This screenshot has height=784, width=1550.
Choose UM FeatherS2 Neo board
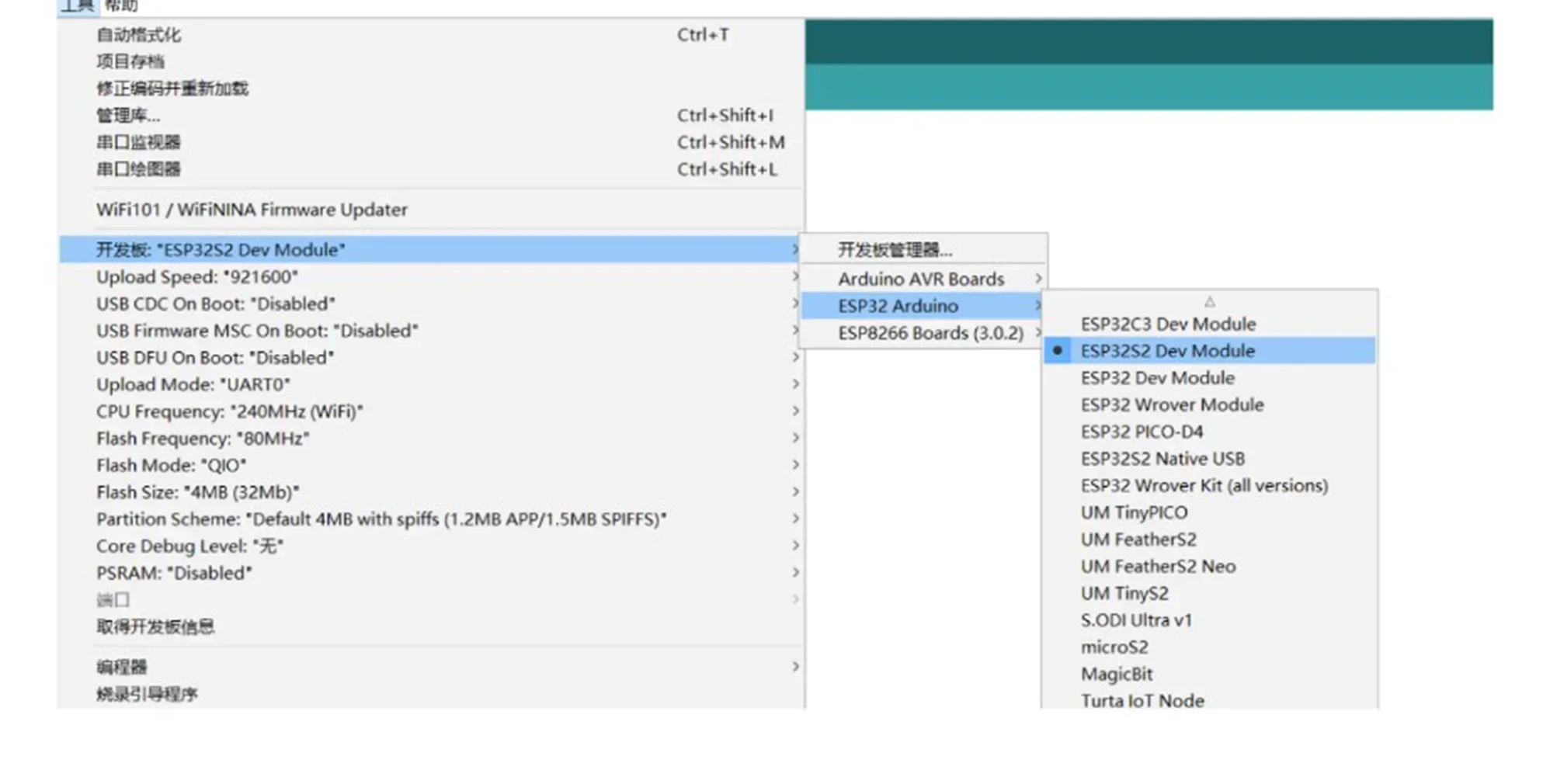(1210, 566)
